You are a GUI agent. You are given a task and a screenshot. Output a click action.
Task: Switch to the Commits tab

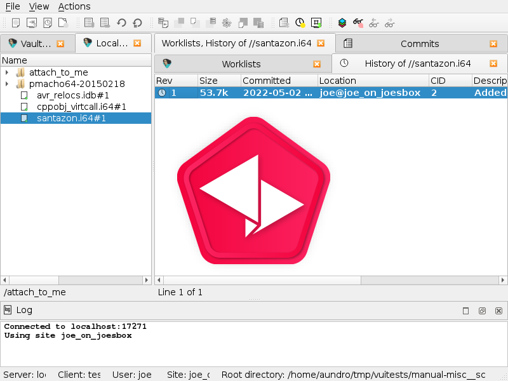(420, 44)
